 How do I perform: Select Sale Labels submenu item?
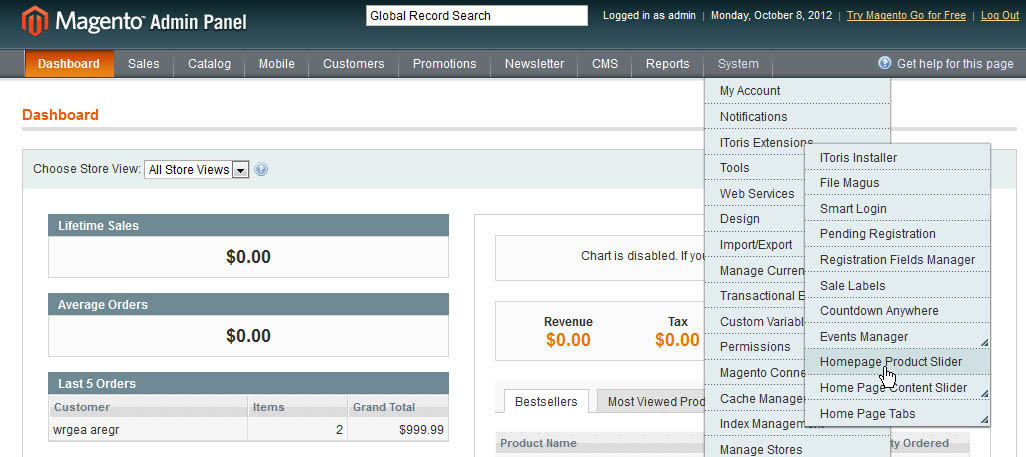coord(898,285)
